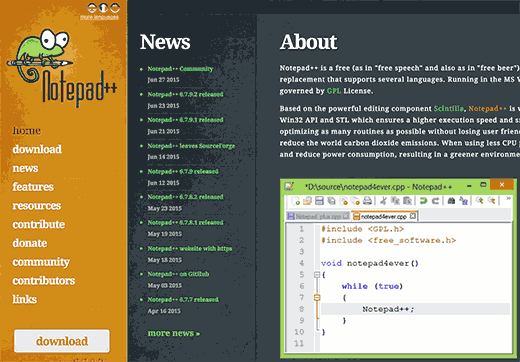Open Notepad++ on GitHub news link

coord(178,274)
